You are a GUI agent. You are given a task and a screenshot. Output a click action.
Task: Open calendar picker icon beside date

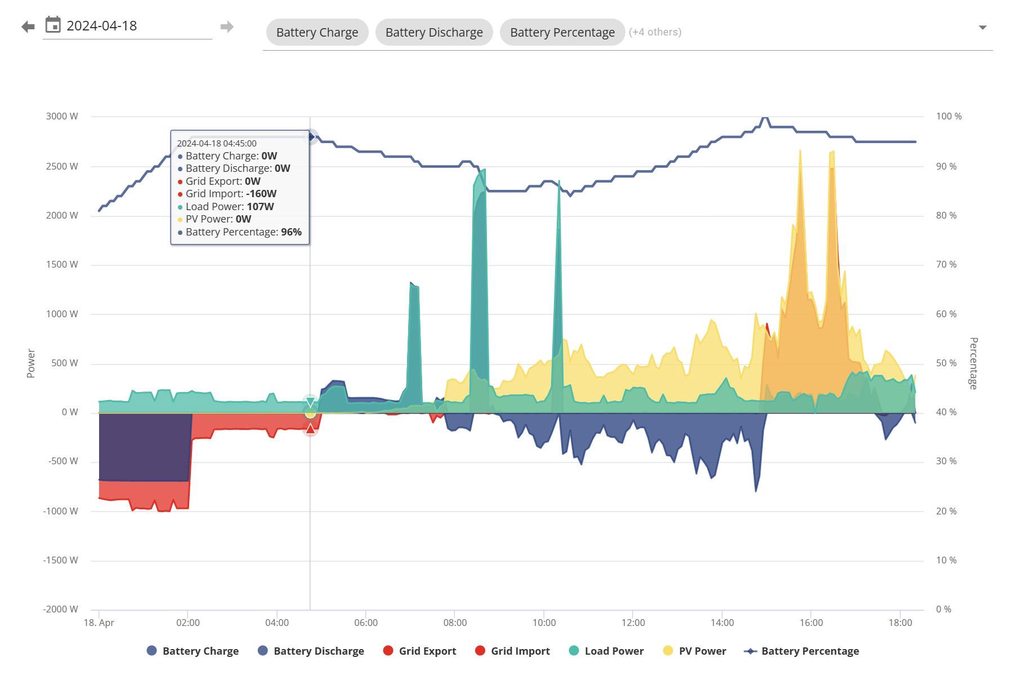point(53,25)
